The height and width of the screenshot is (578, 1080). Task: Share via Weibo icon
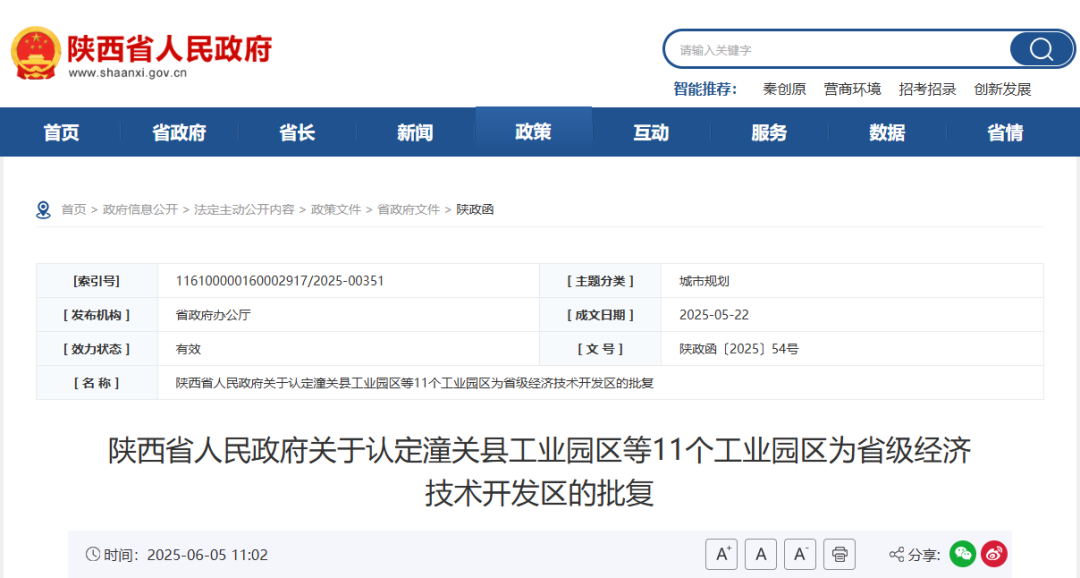(x=994, y=554)
